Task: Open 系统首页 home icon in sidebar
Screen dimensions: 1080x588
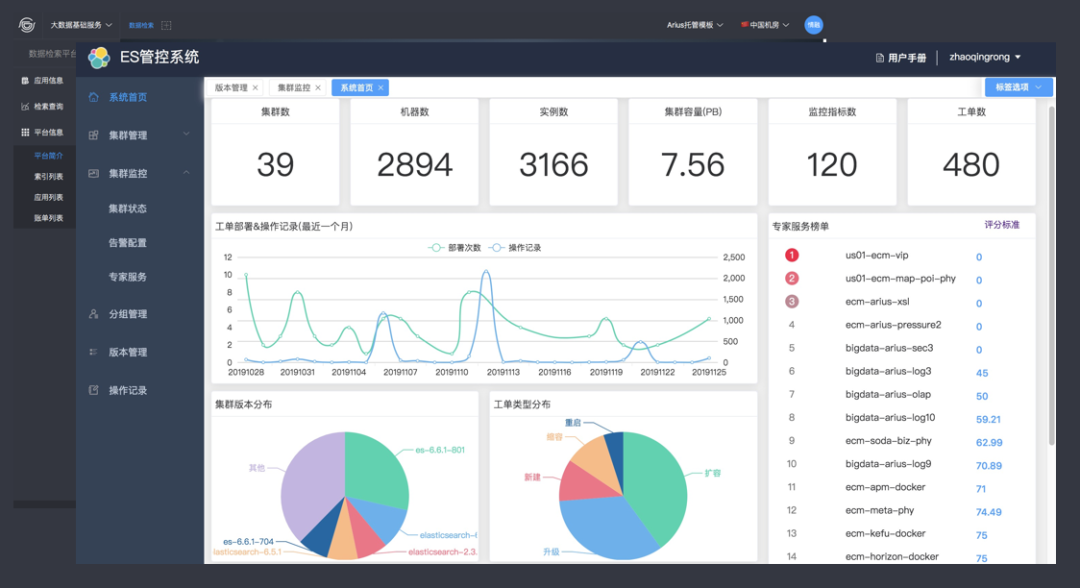Action: [x=94, y=97]
